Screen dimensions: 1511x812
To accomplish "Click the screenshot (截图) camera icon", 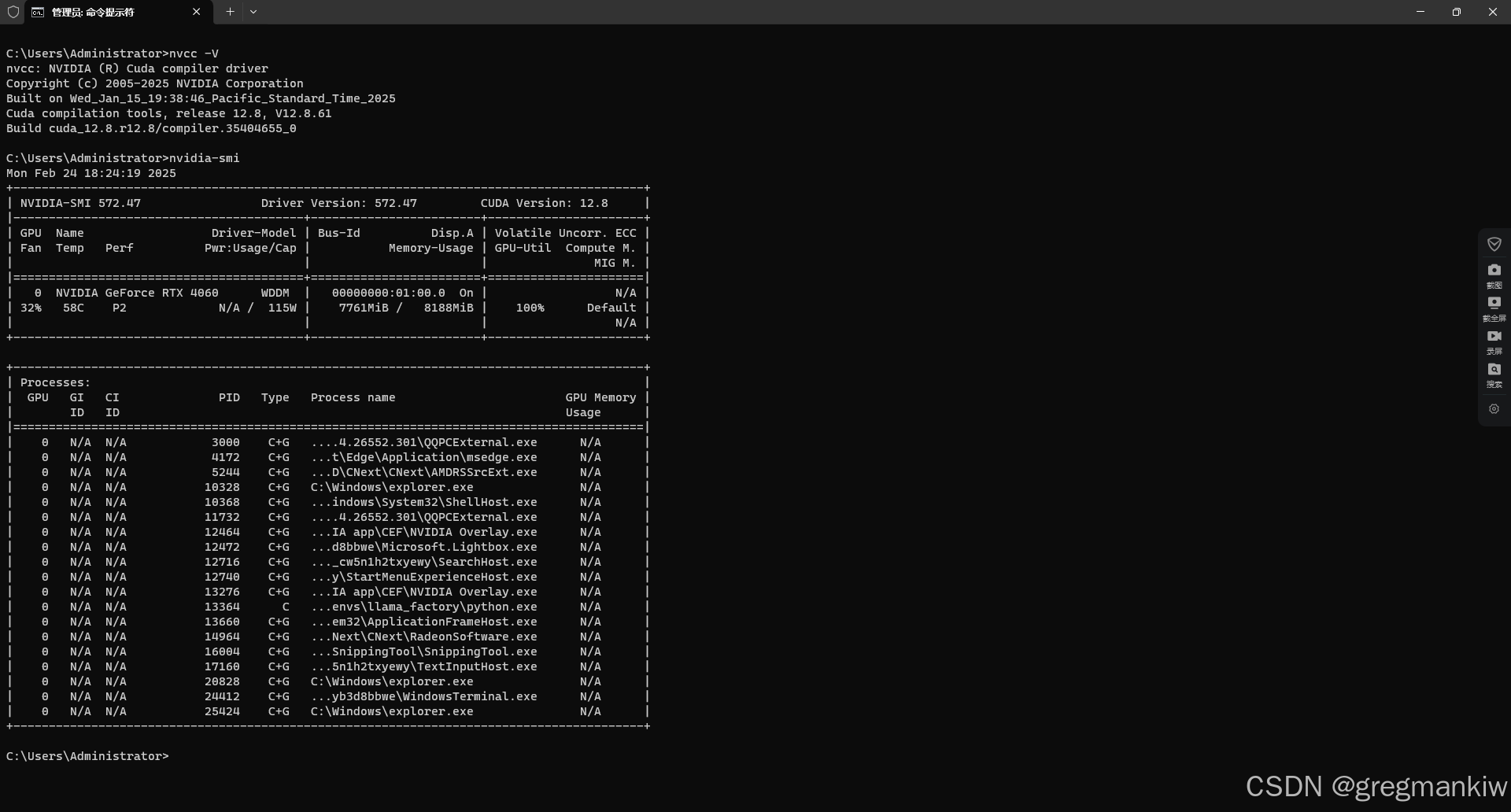I will pos(1494,270).
